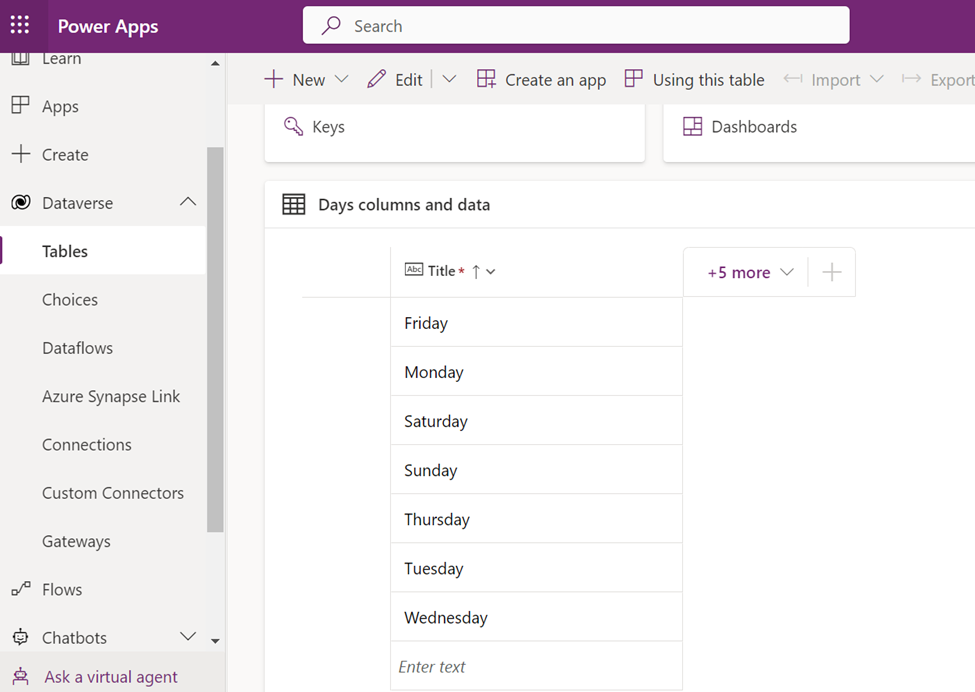Viewport: 975px width, 692px height.
Task: Open the Edit split dropdown chevron
Action: click(449, 79)
